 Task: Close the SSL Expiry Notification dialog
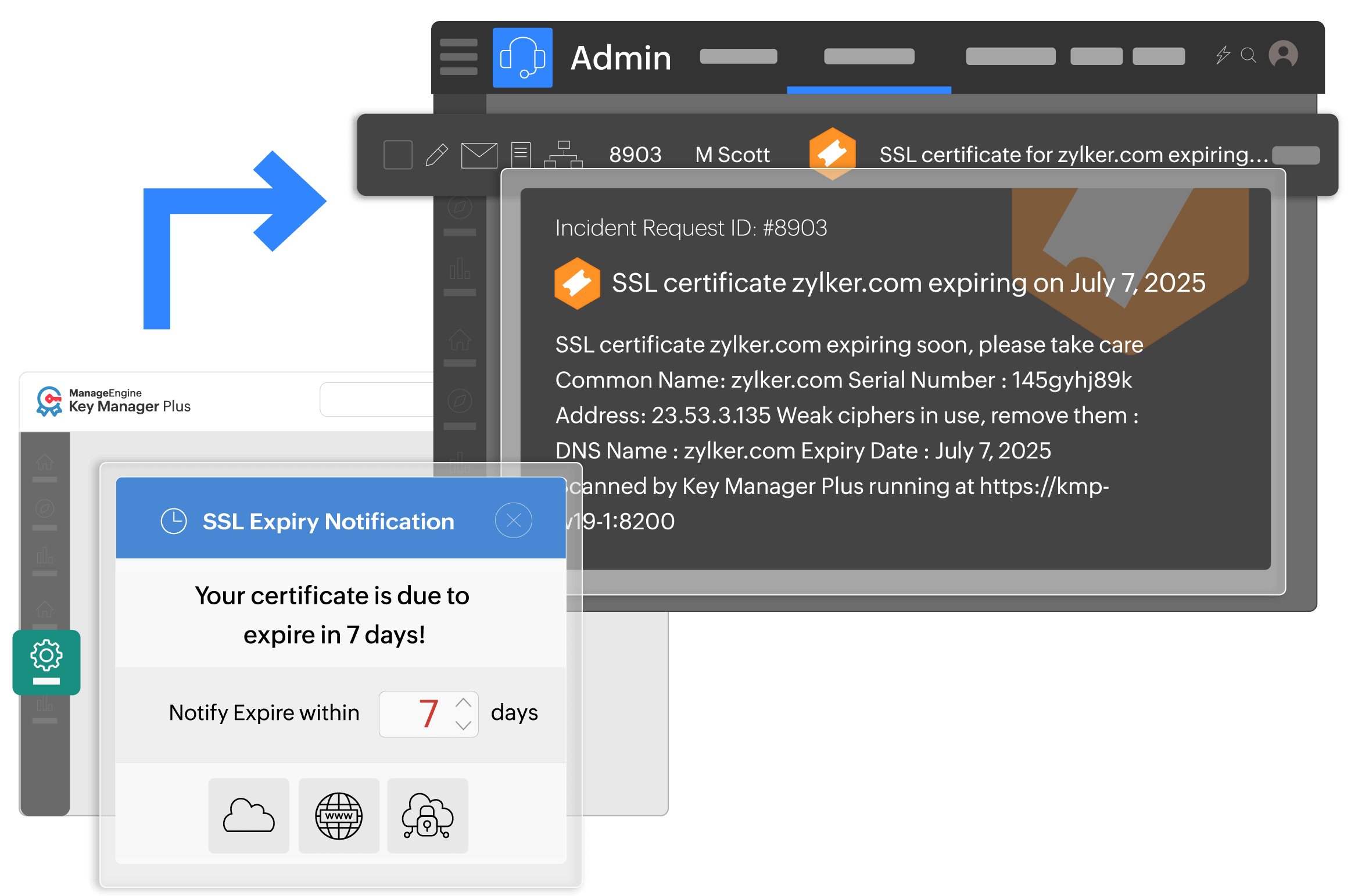(x=513, y=520)
